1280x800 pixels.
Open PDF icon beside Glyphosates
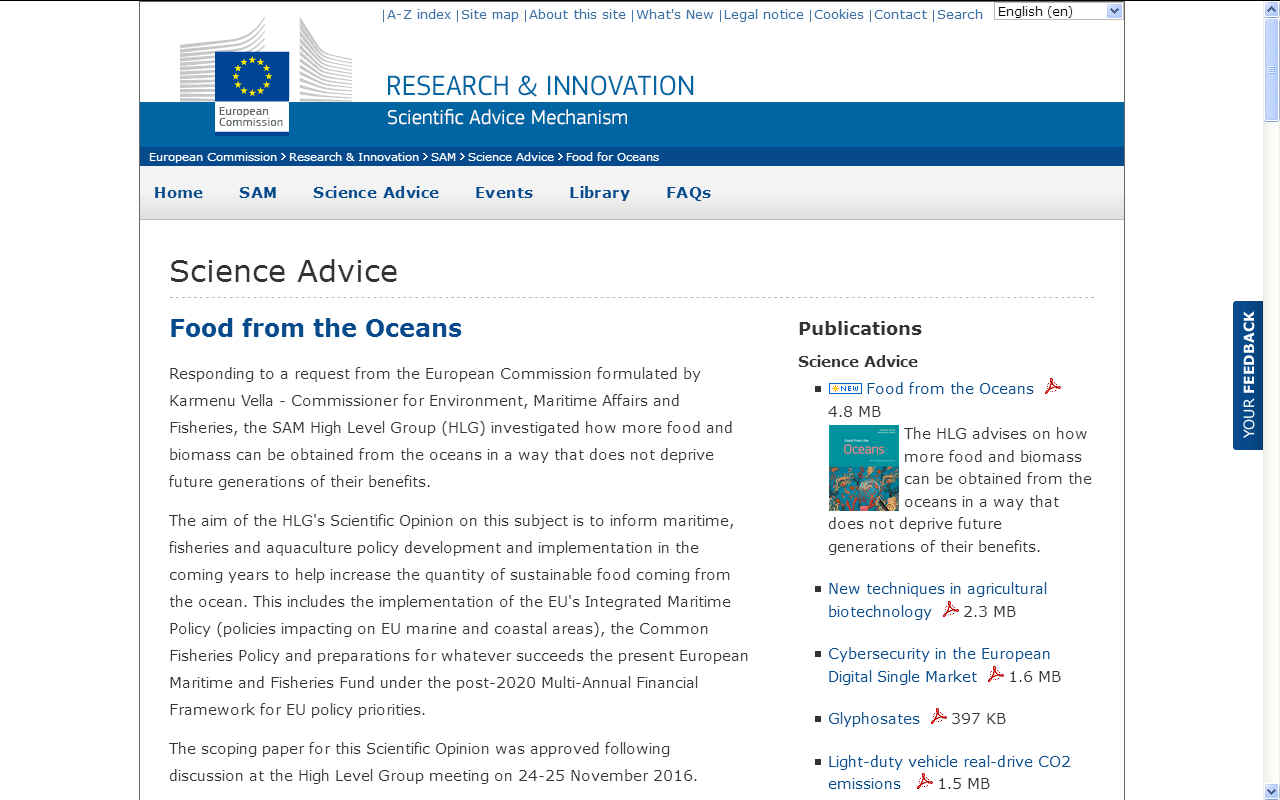click(x=938, y=716)
